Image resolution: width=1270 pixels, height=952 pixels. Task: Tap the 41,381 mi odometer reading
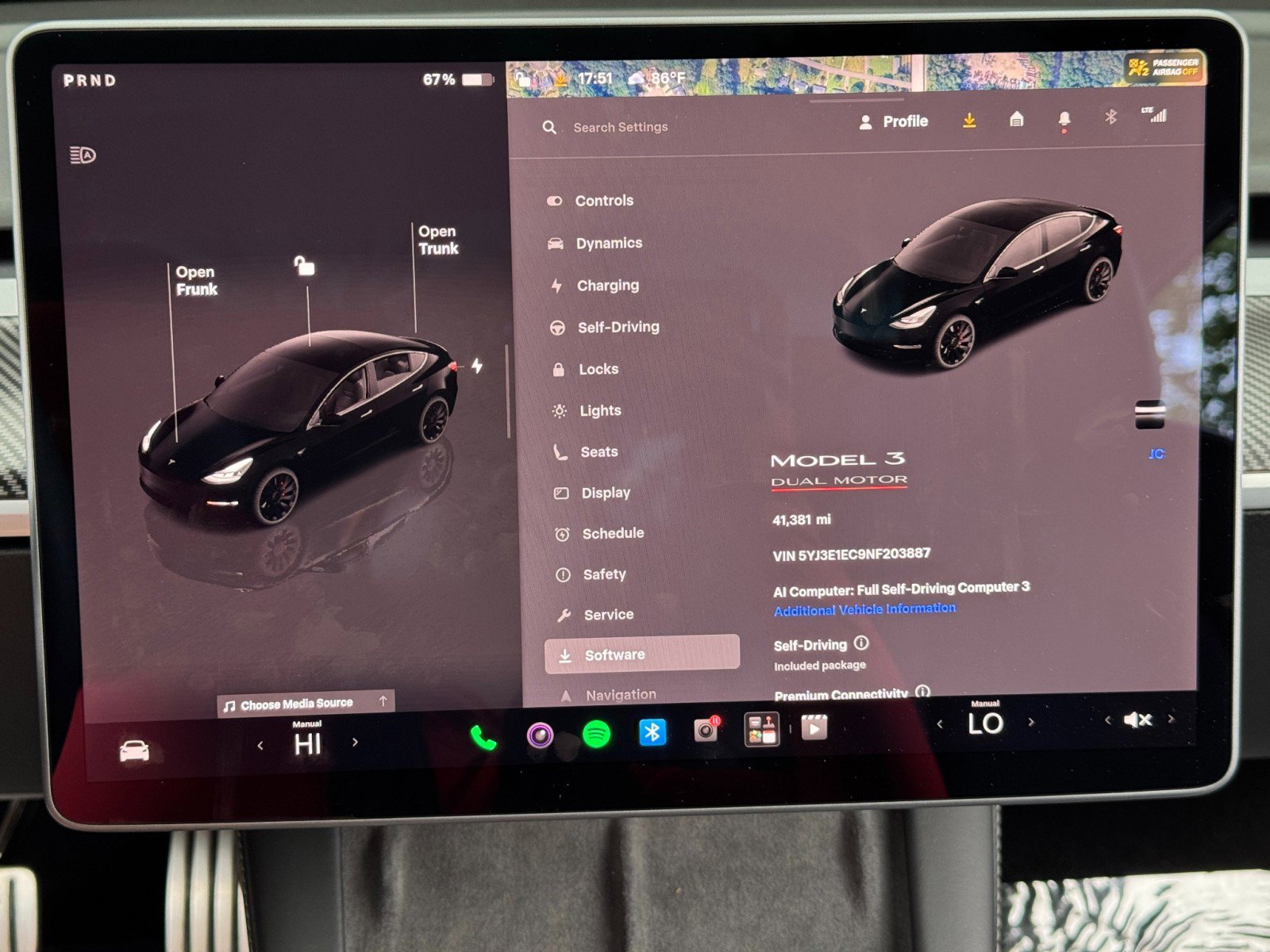(x=802, y=520)
